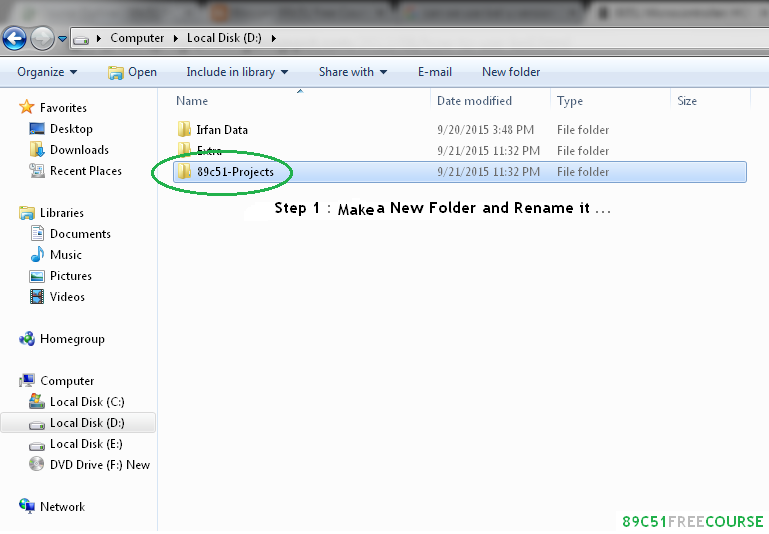Sort by the Date modified column header
Image resolution: width=769 pixels, height=534 pixels.
(474, 101)
